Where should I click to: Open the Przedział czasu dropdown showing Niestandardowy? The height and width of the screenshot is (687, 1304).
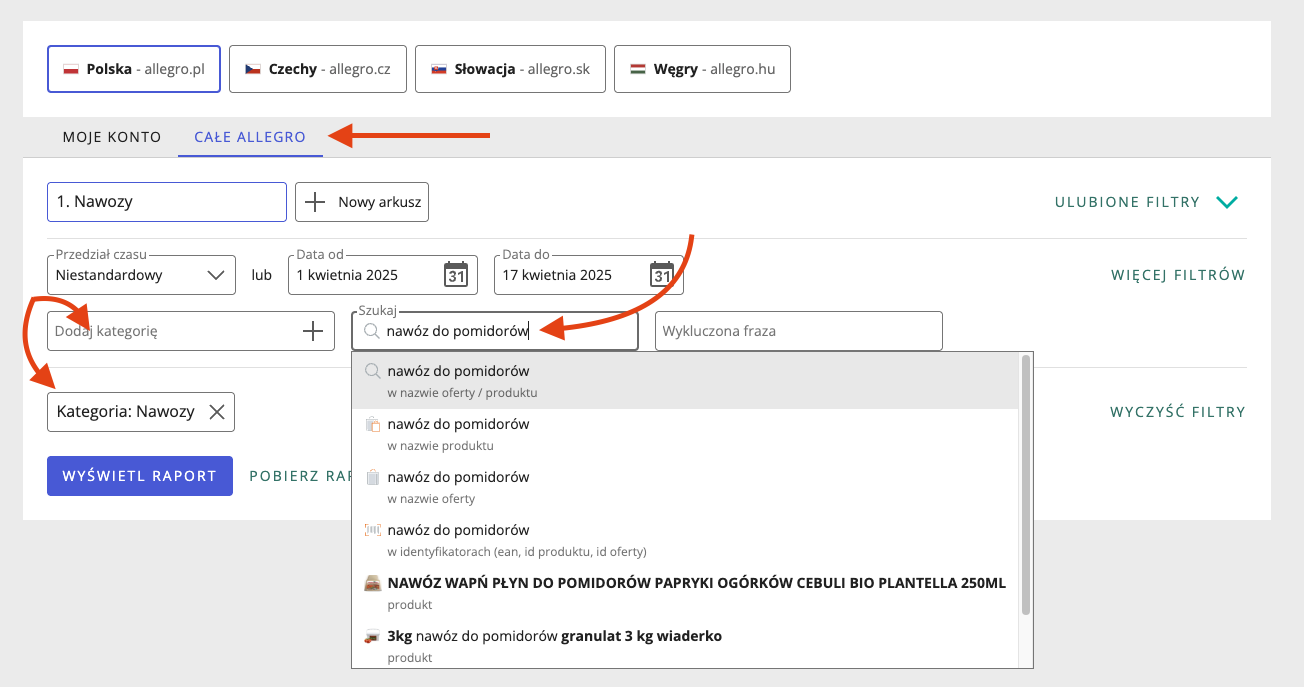140,274
